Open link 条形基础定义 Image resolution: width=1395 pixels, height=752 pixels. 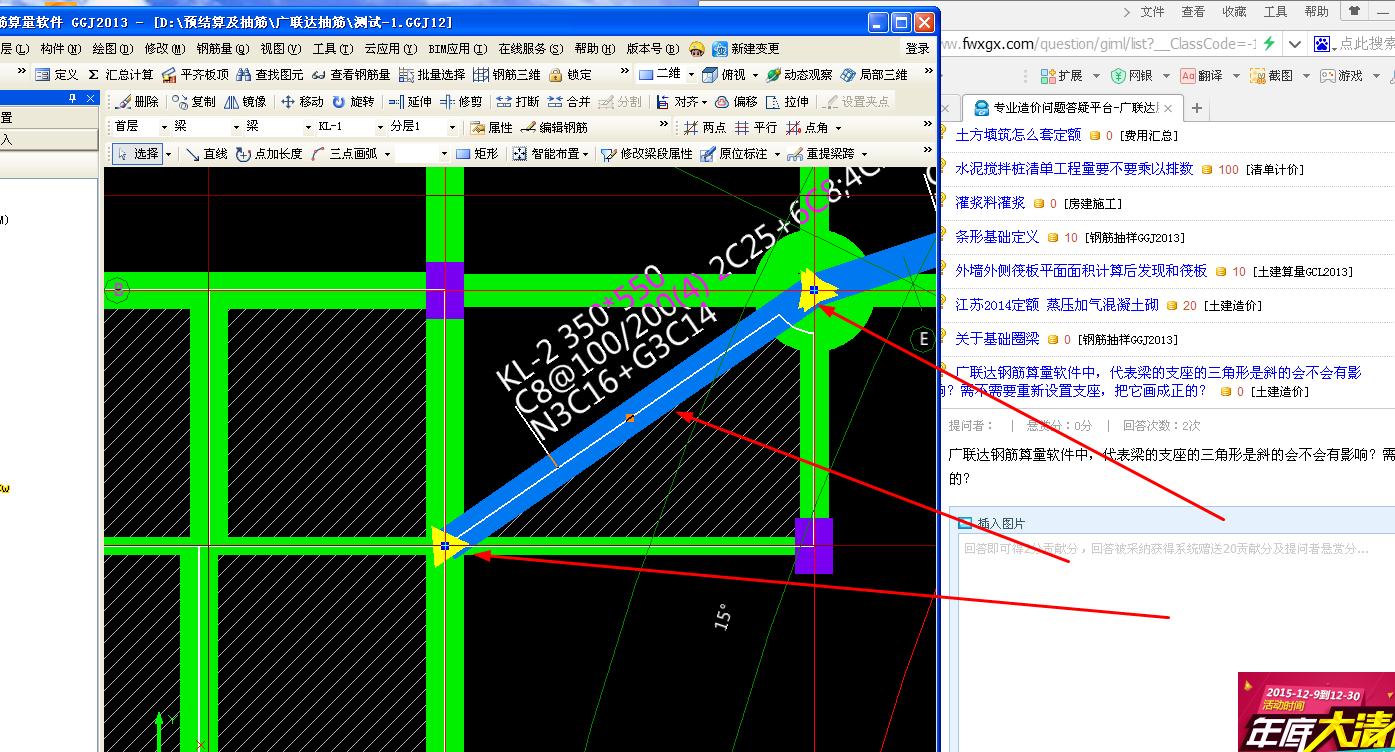997,237
